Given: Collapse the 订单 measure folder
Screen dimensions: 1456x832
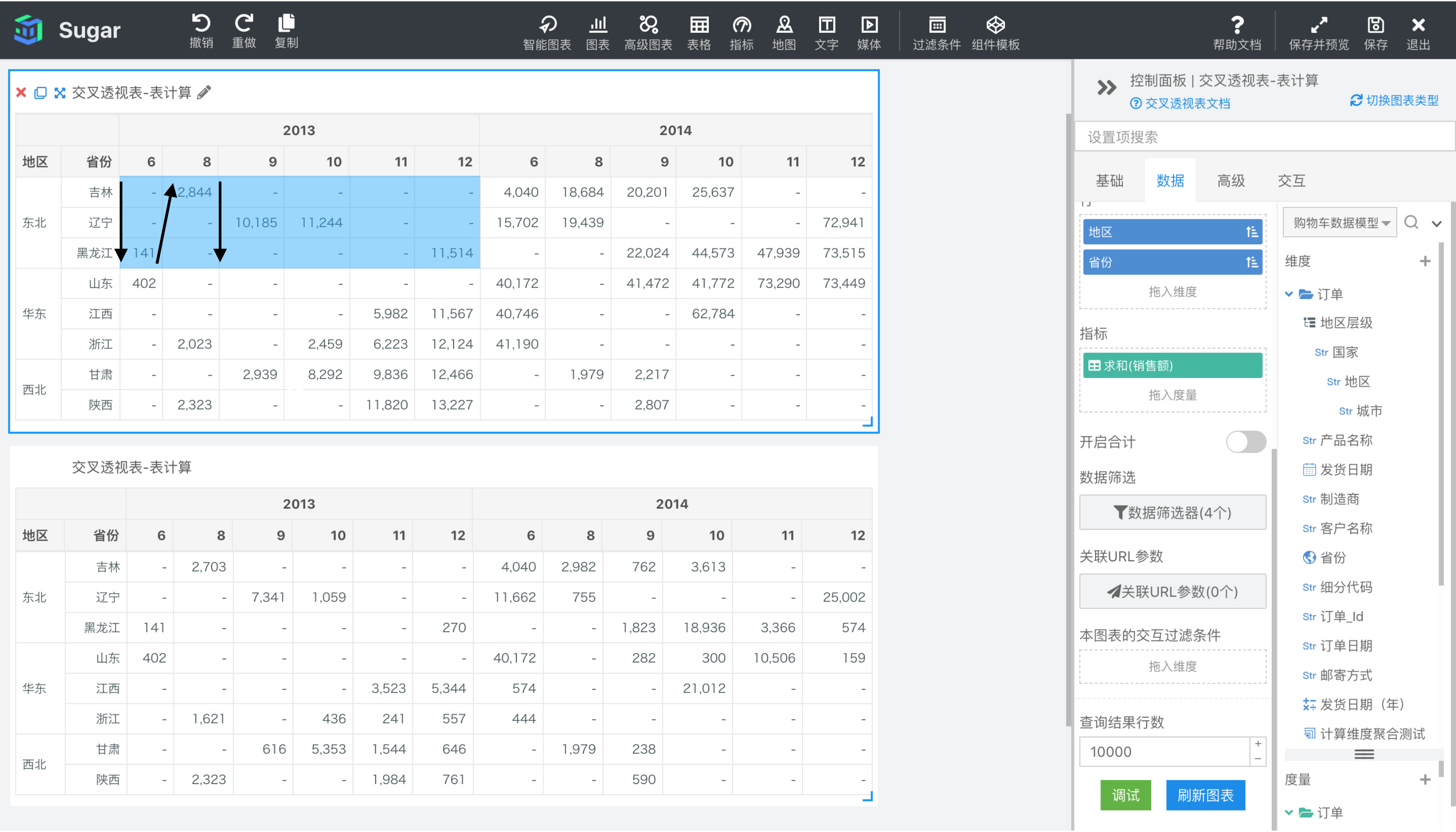Looking at the screenshot, I should (x=1289, y=812).
